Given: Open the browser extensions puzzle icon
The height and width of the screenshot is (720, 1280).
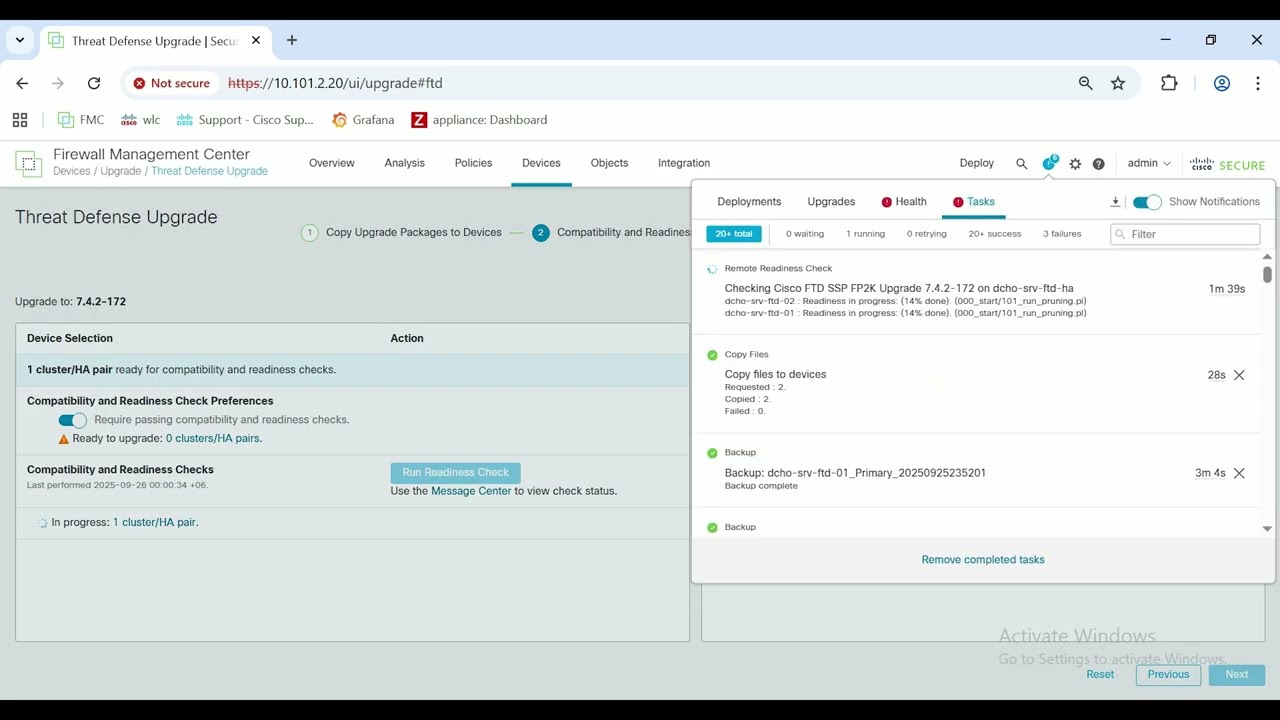Looking at the screenshot, I should pyautogui.click(x=1169, y=83).
